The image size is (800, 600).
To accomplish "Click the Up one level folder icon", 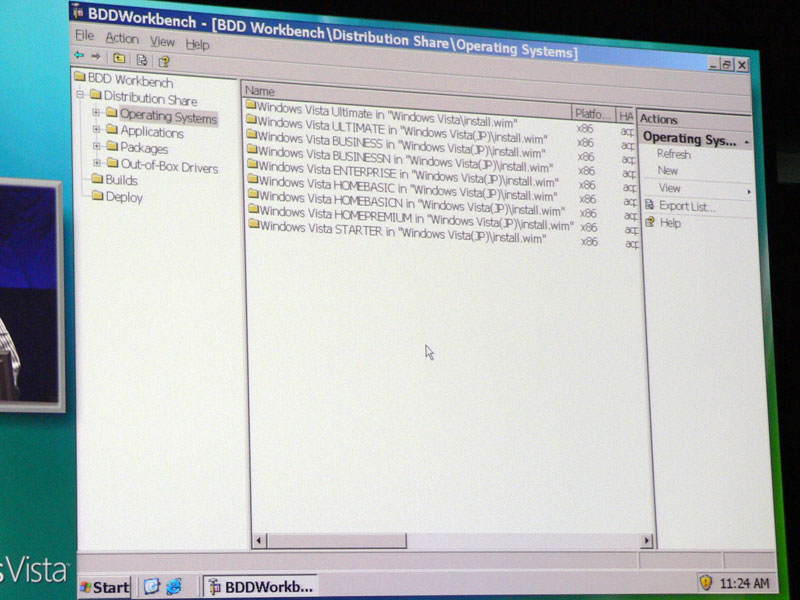I will (x=119, y=58).
